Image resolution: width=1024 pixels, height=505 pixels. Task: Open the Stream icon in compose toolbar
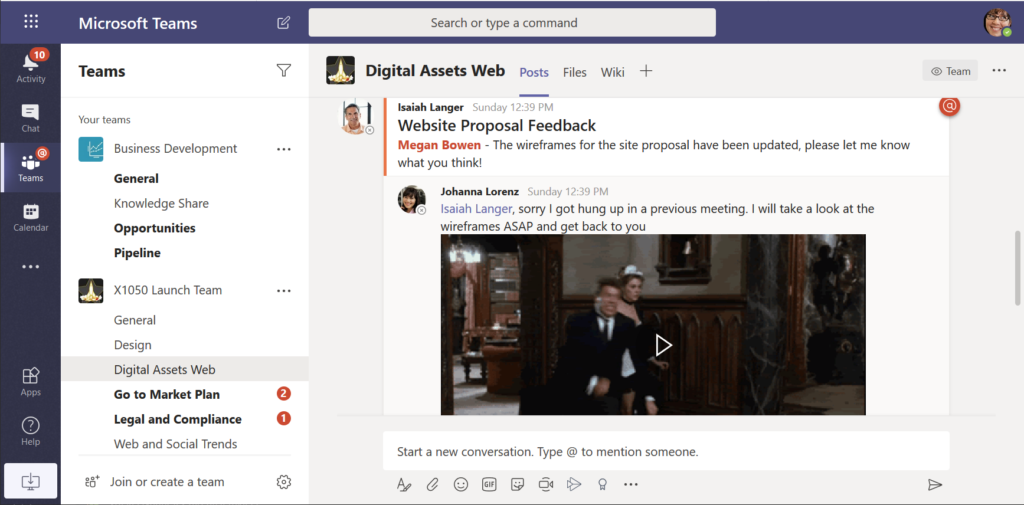574,485
